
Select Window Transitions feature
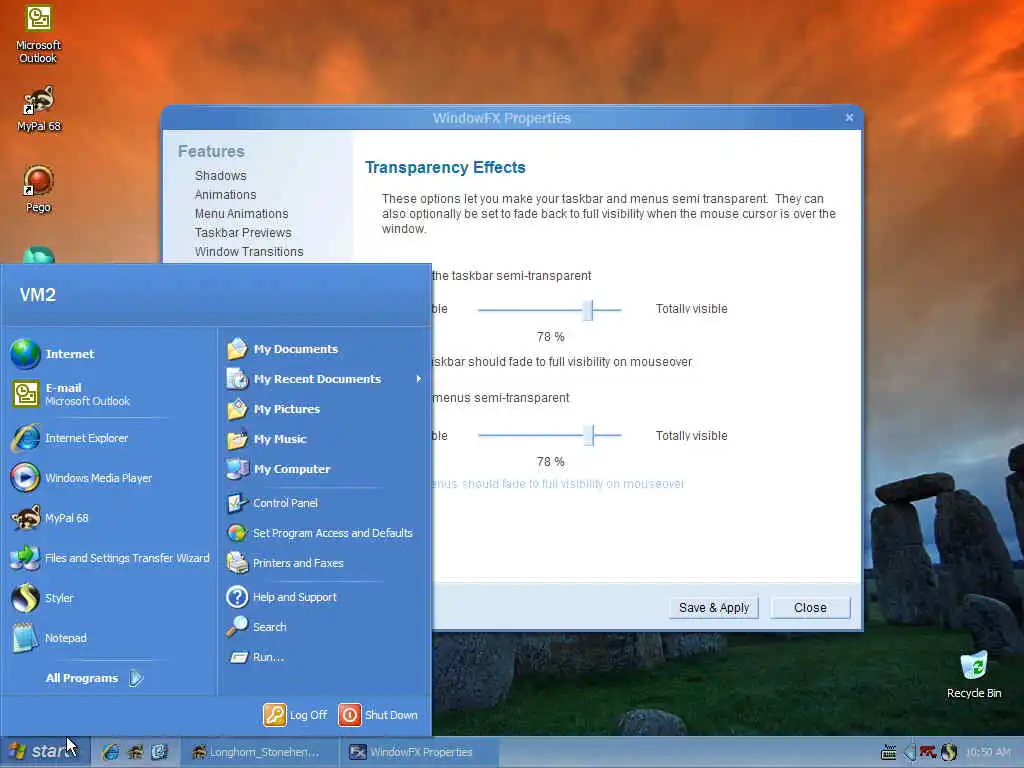tap(249, 251)
